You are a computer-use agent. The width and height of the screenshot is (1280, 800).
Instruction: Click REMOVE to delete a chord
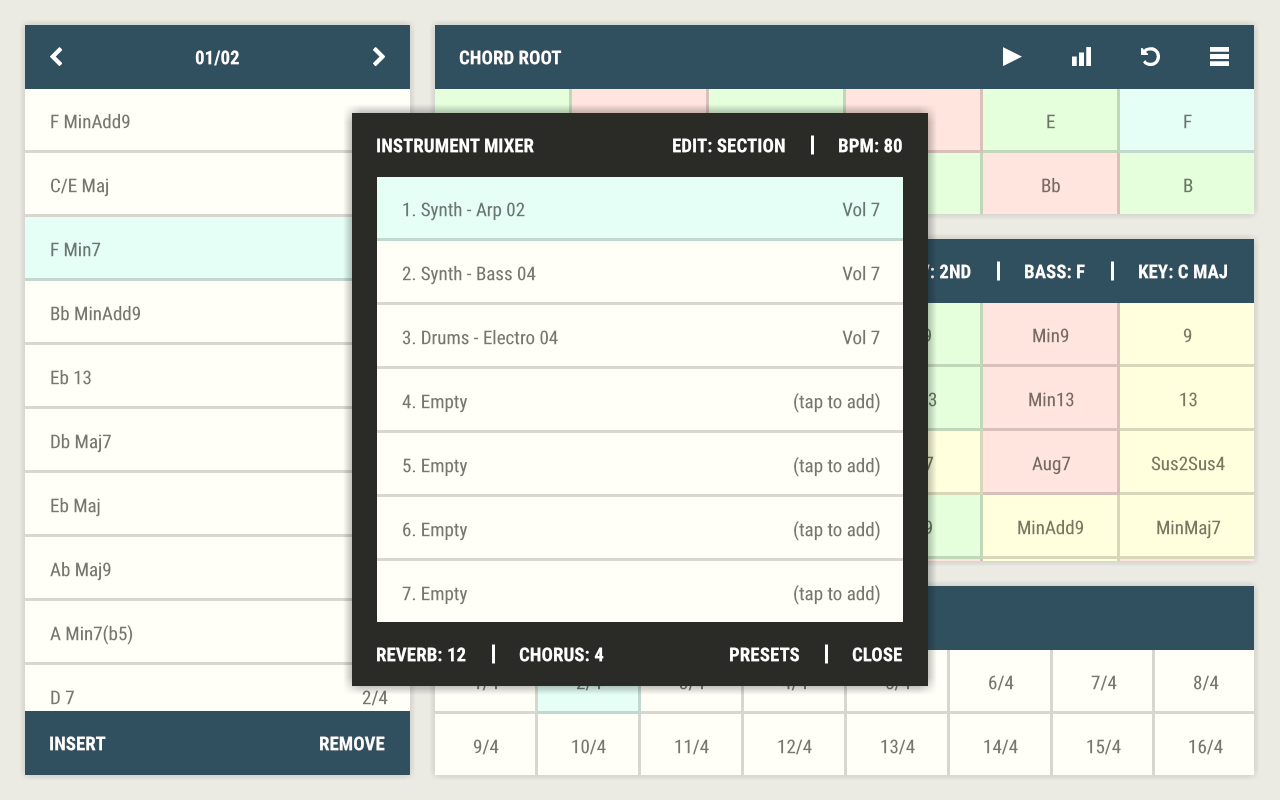coord(352,743)
